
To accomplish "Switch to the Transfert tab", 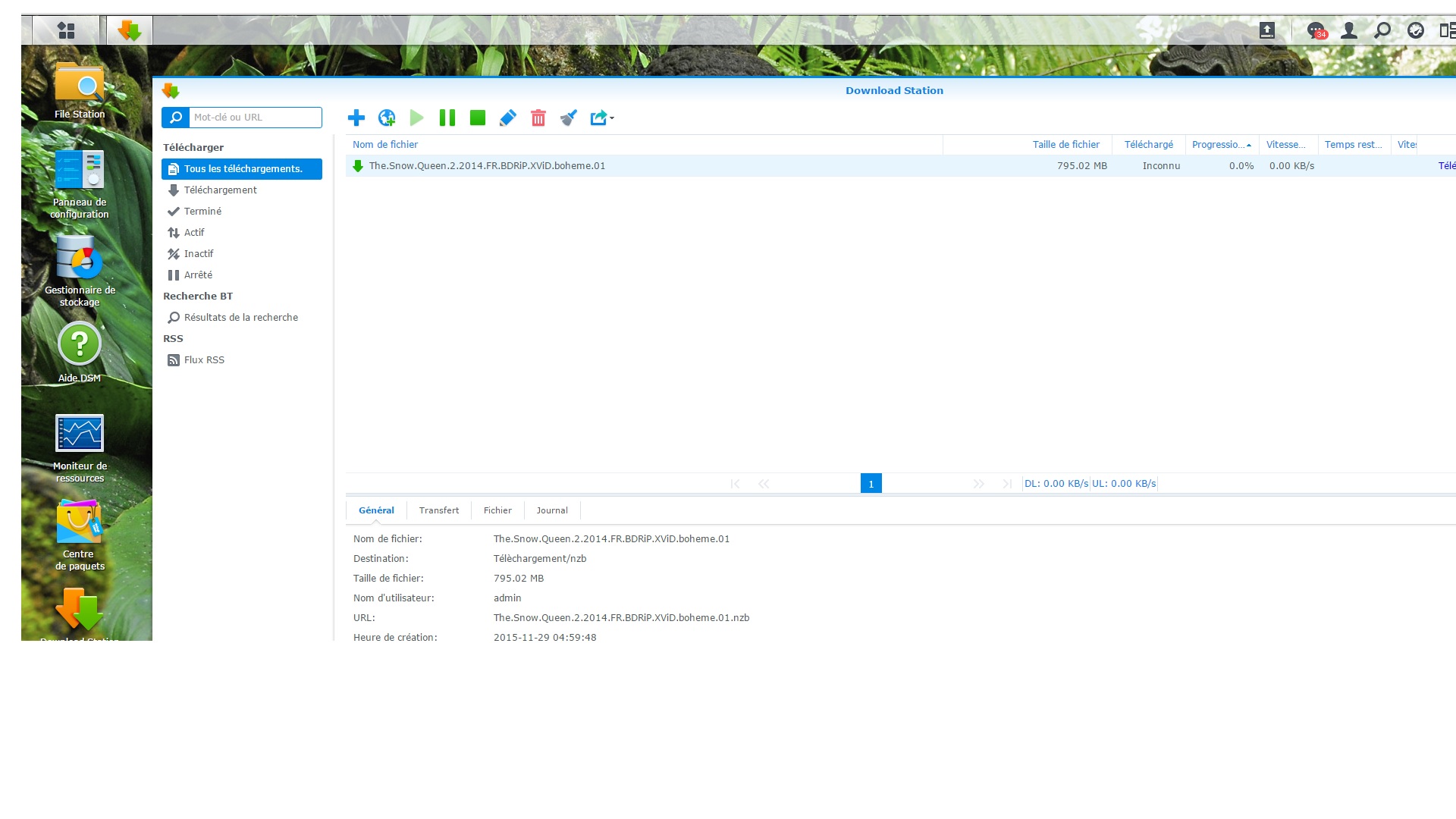I will (x=439, y=510).
